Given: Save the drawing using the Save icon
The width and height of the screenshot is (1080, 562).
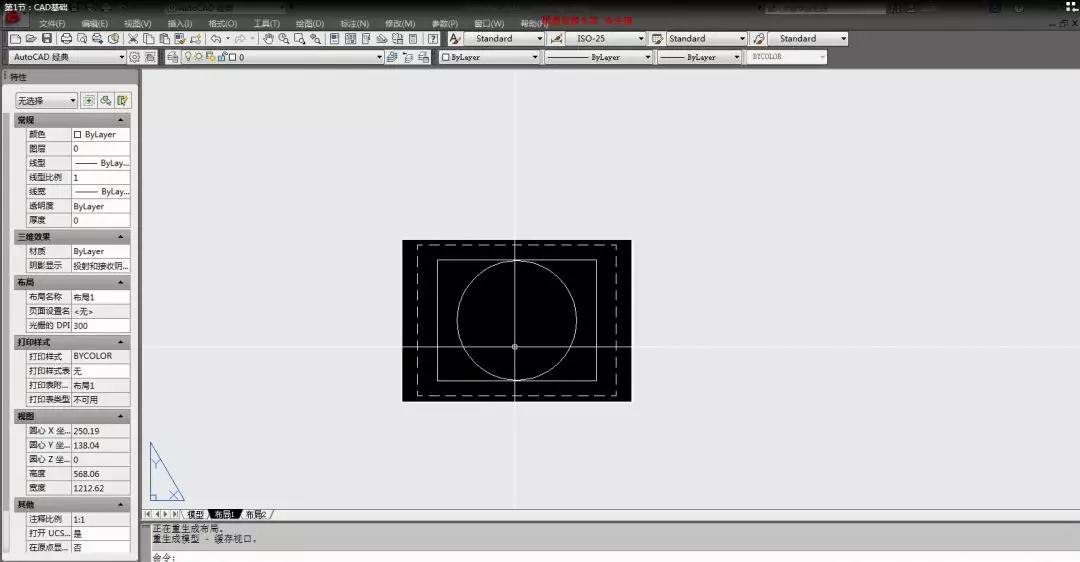Looking at the screenshot, I should click(47, 39).
